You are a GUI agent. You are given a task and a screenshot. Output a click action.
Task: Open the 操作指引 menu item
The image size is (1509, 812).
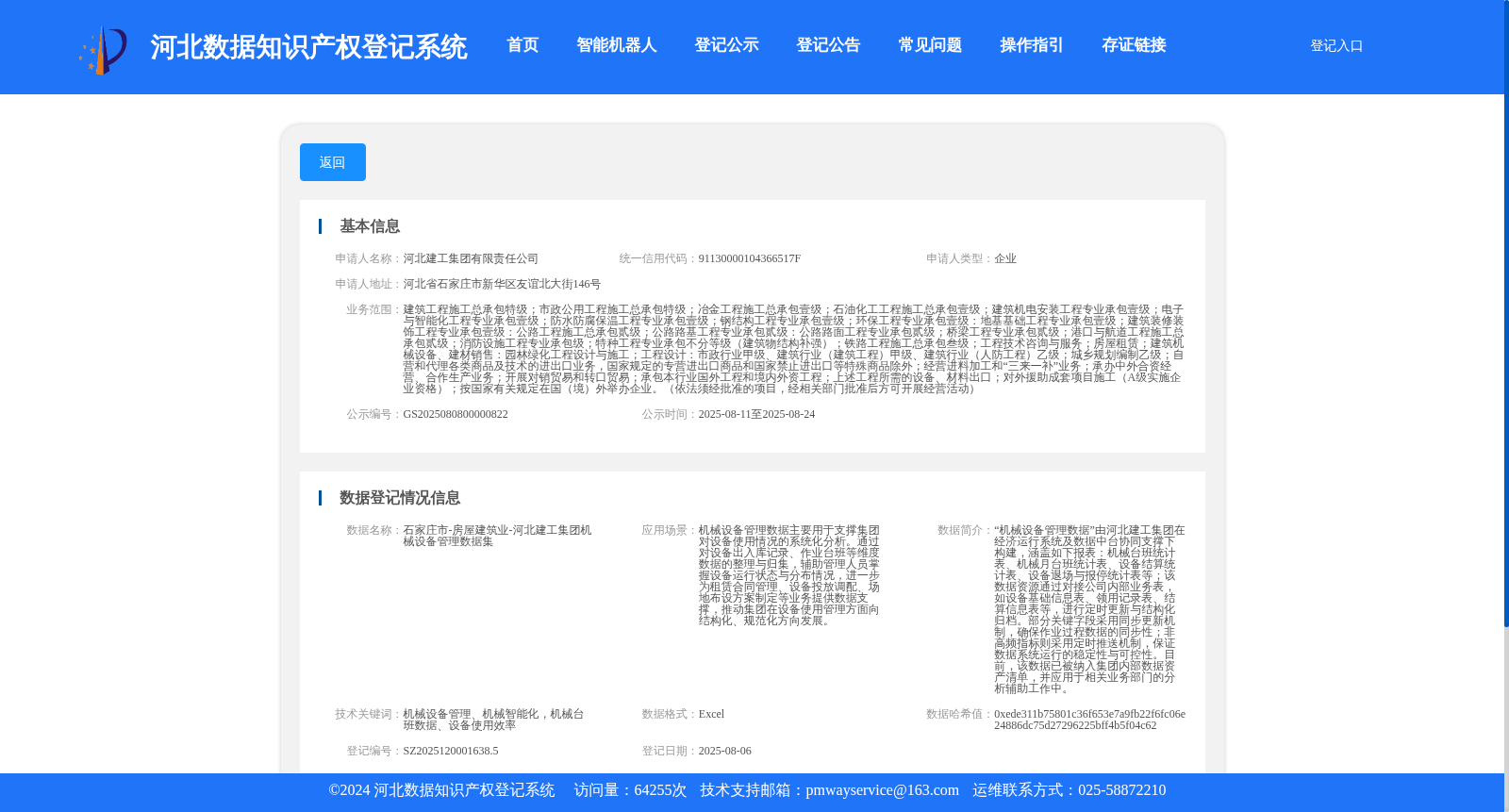1032,45
